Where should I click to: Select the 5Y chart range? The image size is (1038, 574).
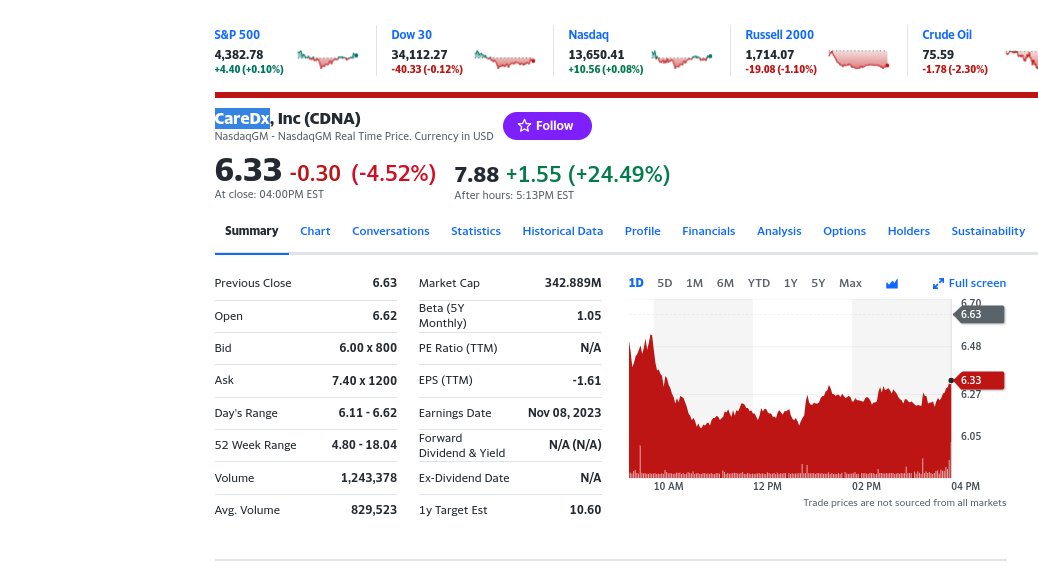pos(818,283)
